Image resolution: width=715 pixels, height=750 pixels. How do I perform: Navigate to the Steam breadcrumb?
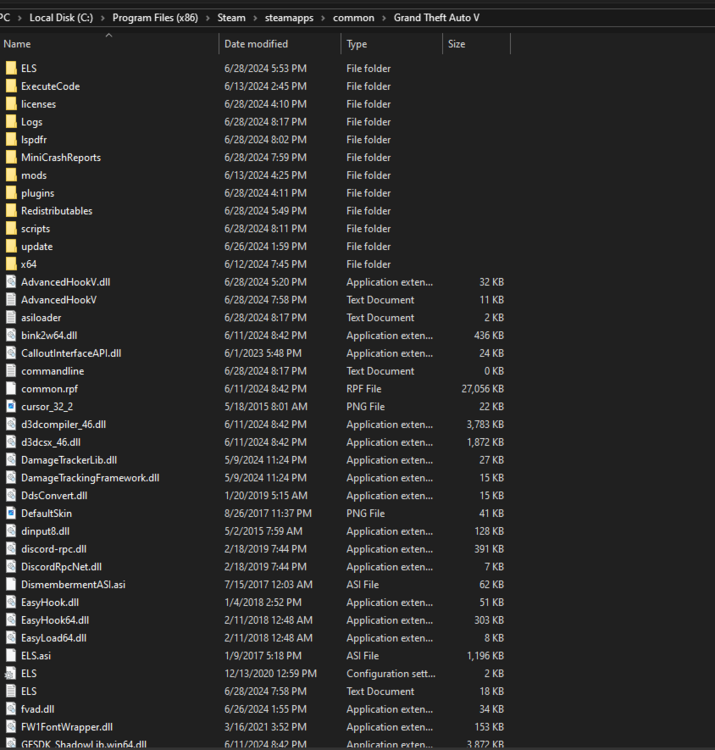click(x=231, y=18)
